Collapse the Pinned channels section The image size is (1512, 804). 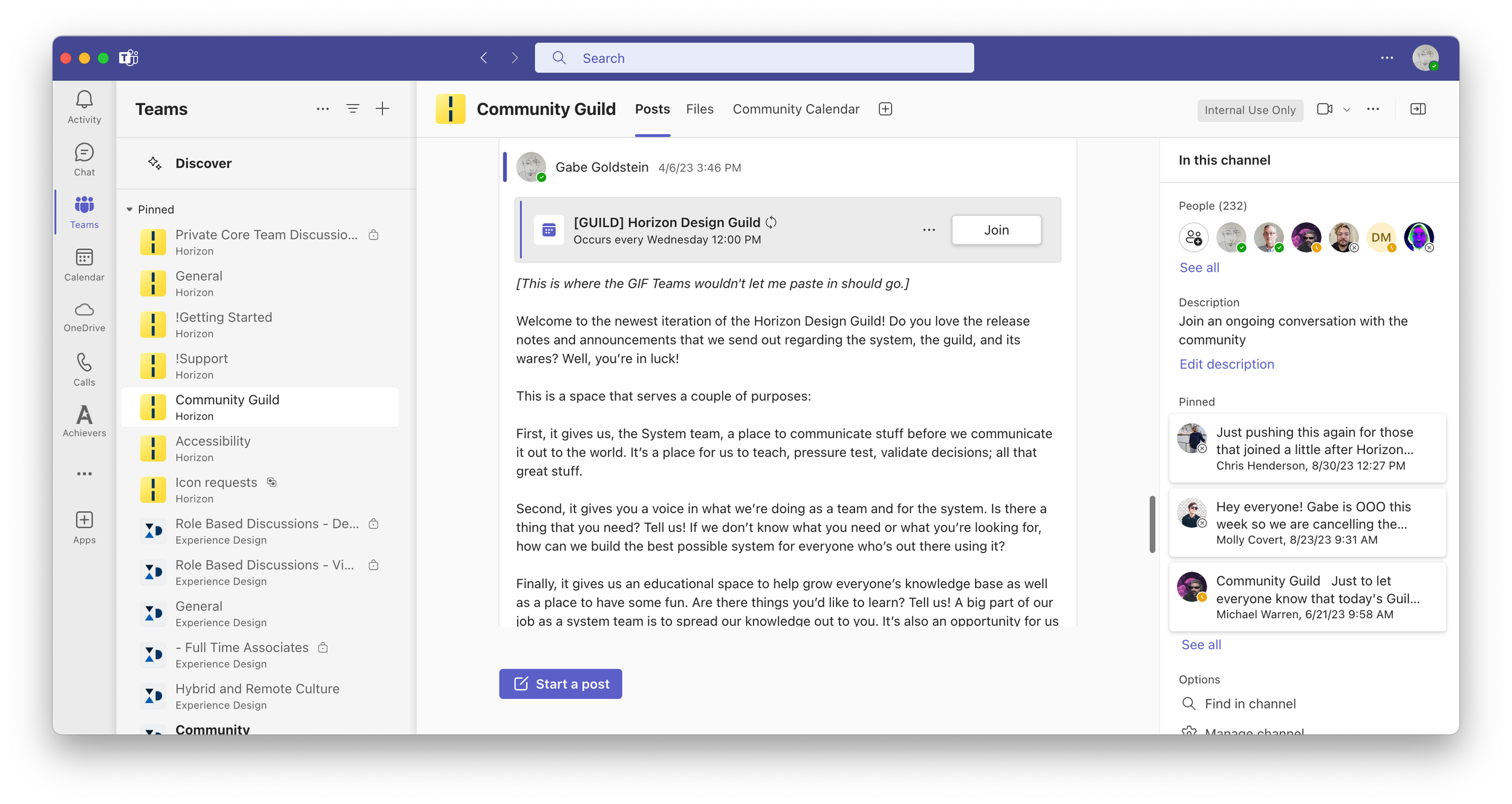pos(129,210)
